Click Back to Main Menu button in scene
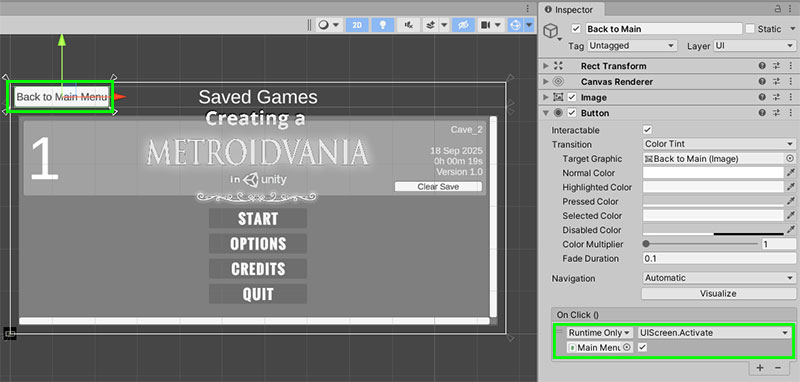The width and height of the screenshot is (800, 382). 62,96
